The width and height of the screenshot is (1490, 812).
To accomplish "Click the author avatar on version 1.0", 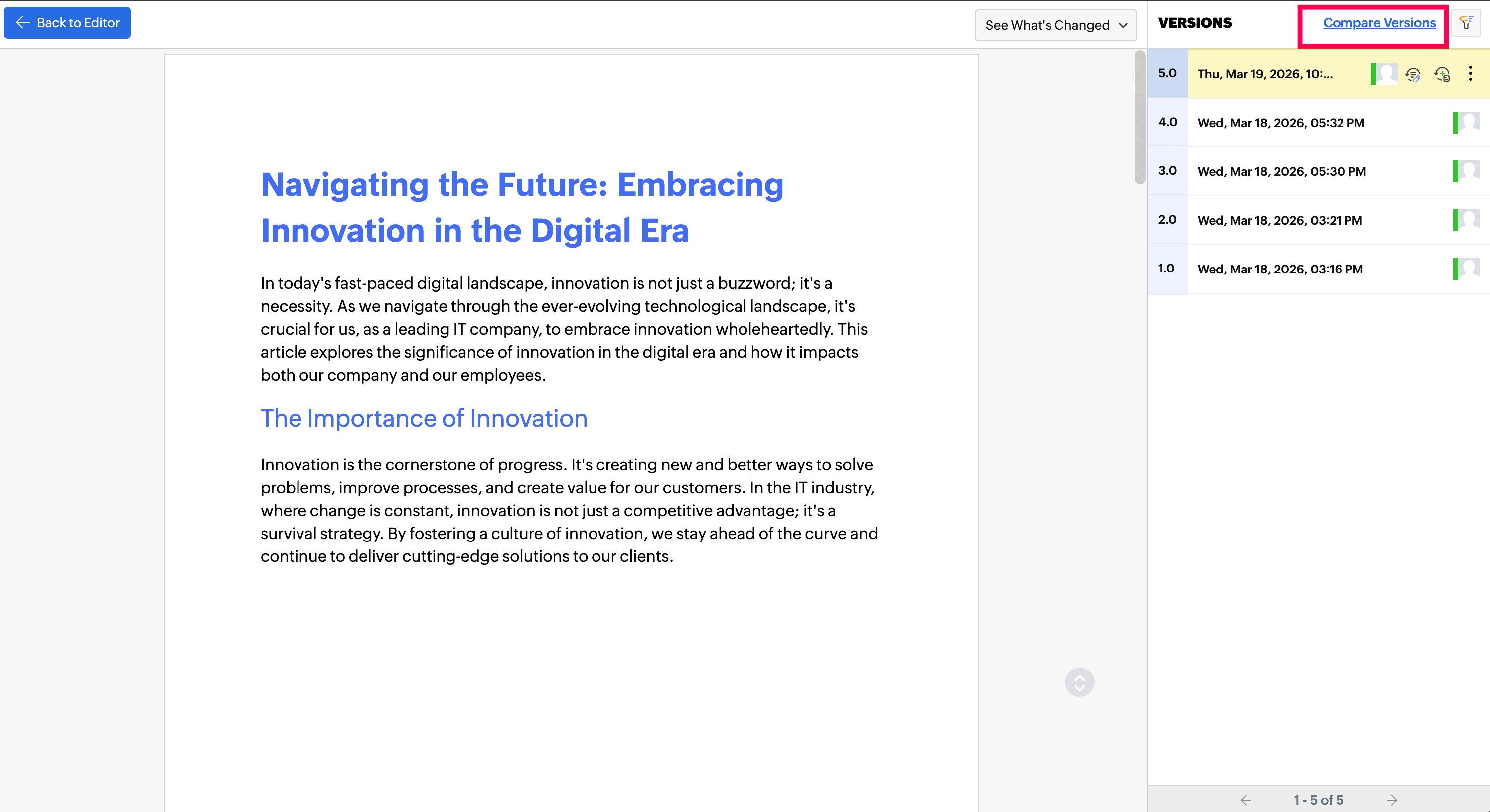I will (1468, 269).
